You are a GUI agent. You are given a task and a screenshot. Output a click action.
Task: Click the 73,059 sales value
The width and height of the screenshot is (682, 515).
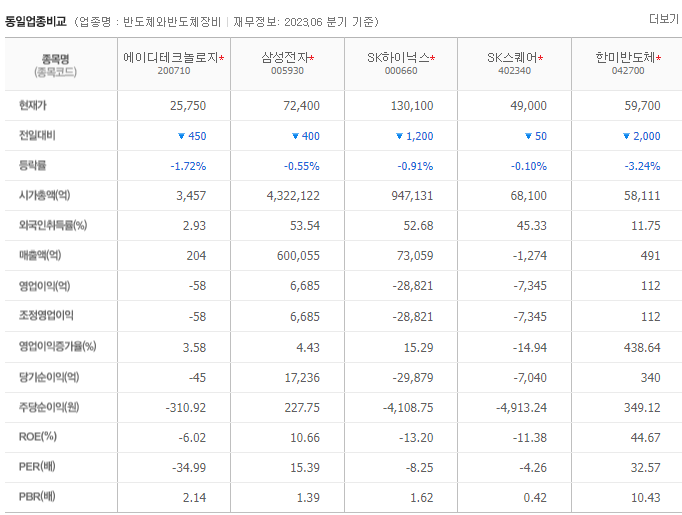pyautogui.click(x=415, y=256)
